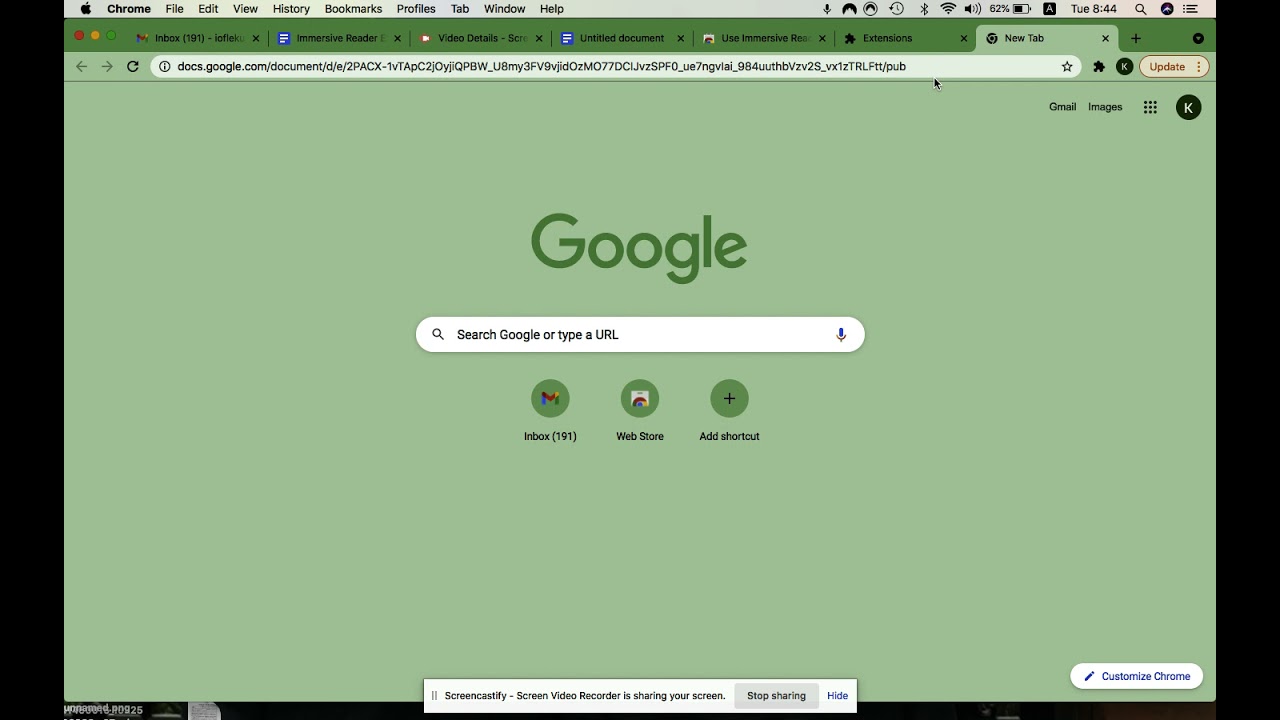Open the Inbox (191) shortcut
Screen dimensions: 1280x720
[x=550, y=411]
